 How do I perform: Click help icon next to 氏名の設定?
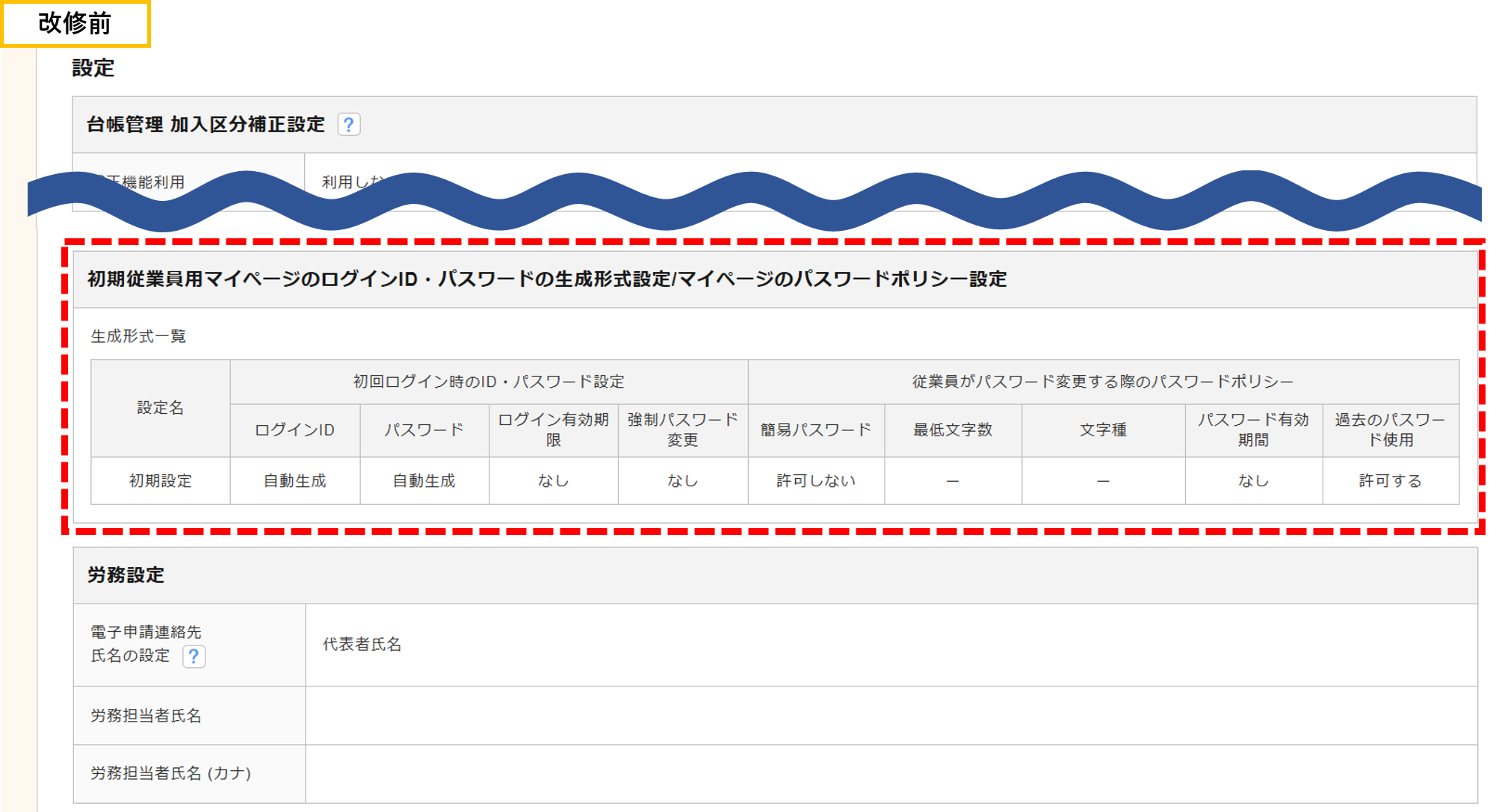194,656
